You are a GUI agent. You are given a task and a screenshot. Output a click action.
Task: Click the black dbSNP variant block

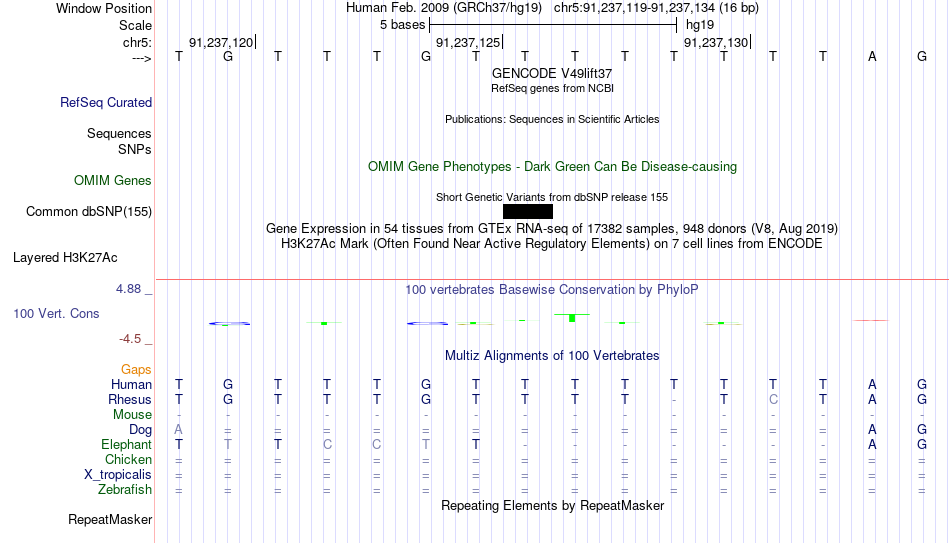pos(528,212)
